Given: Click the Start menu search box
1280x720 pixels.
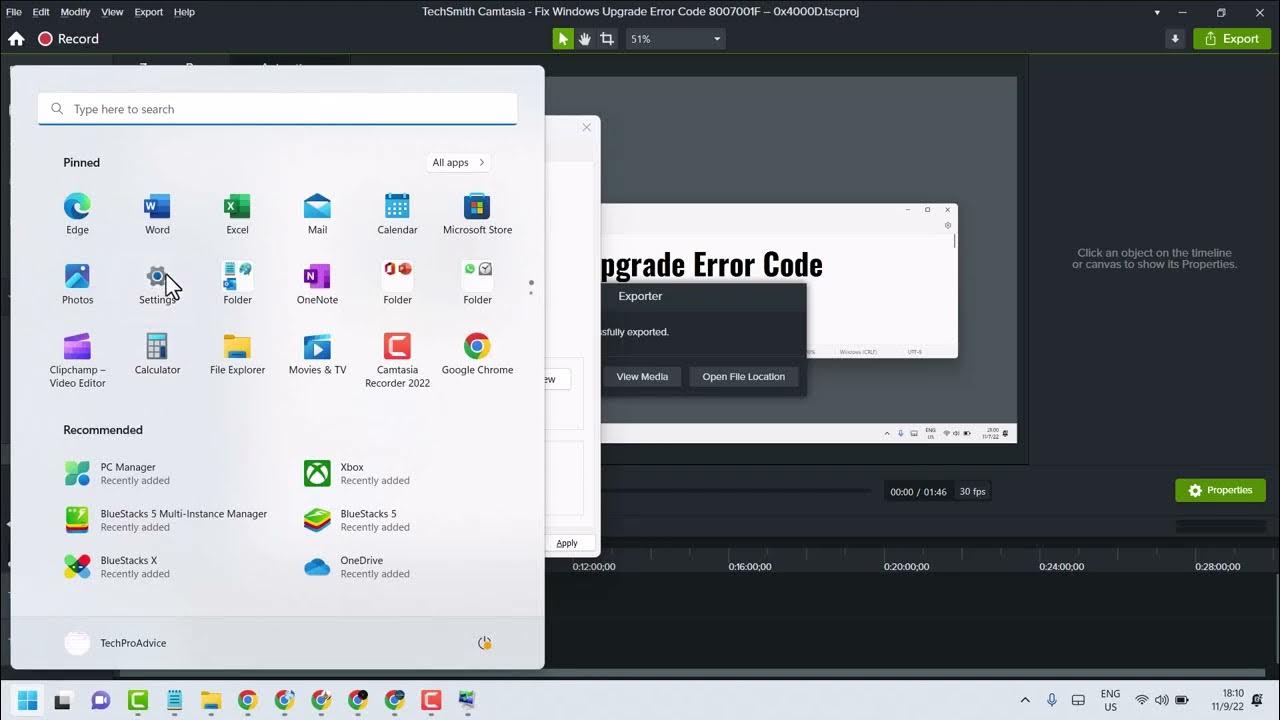Looking at the screenshot, I should coord(277,109).
